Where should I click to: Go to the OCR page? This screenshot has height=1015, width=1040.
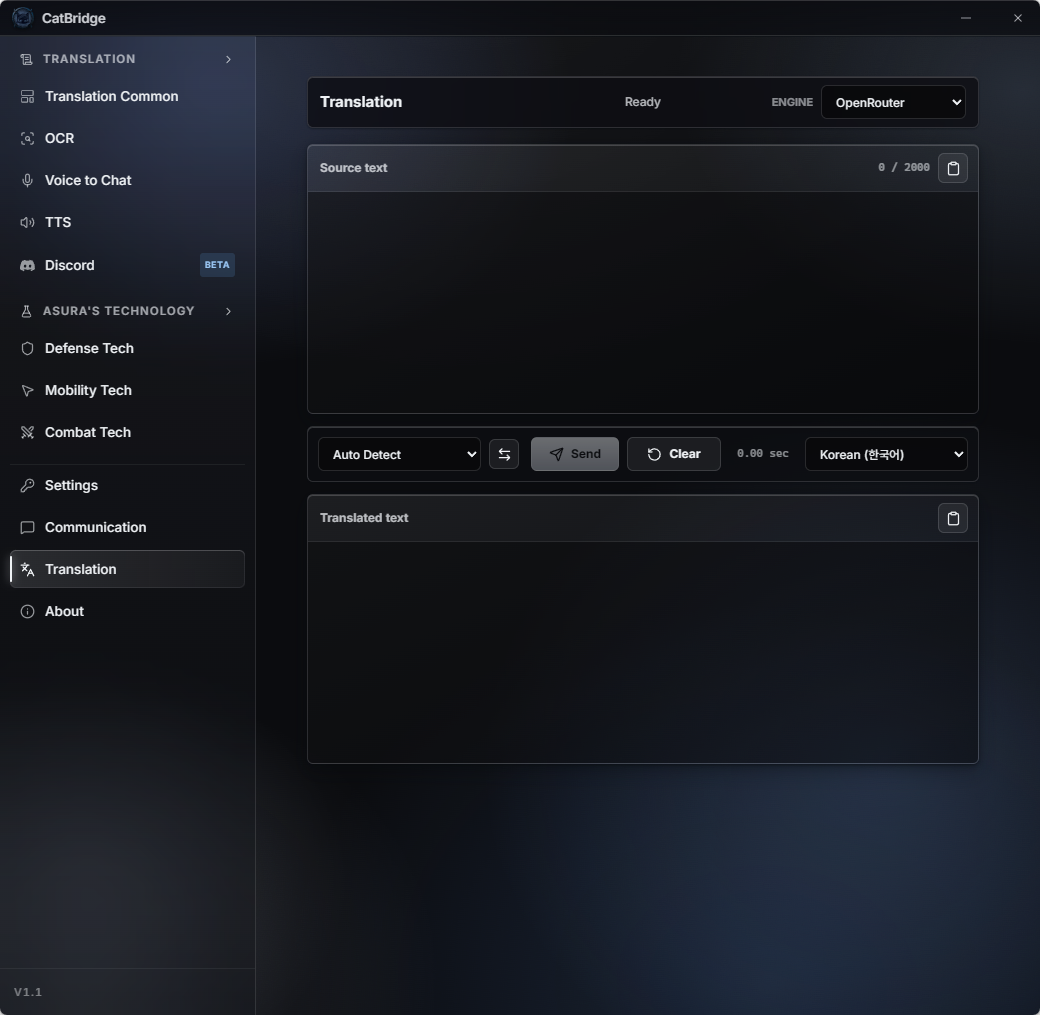pos(127,139)
